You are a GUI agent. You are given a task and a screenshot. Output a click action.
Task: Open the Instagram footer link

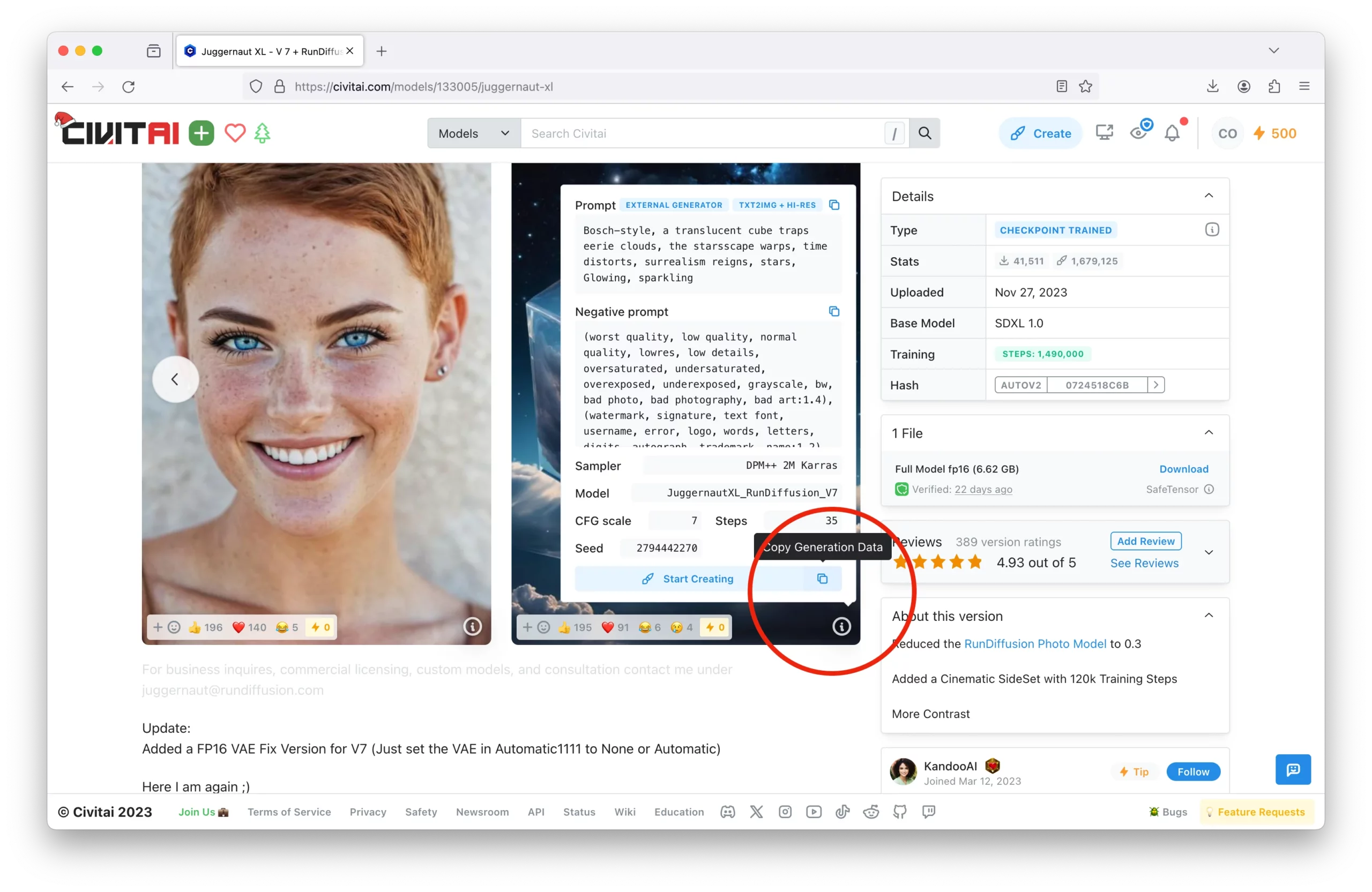tap(785, 812)
